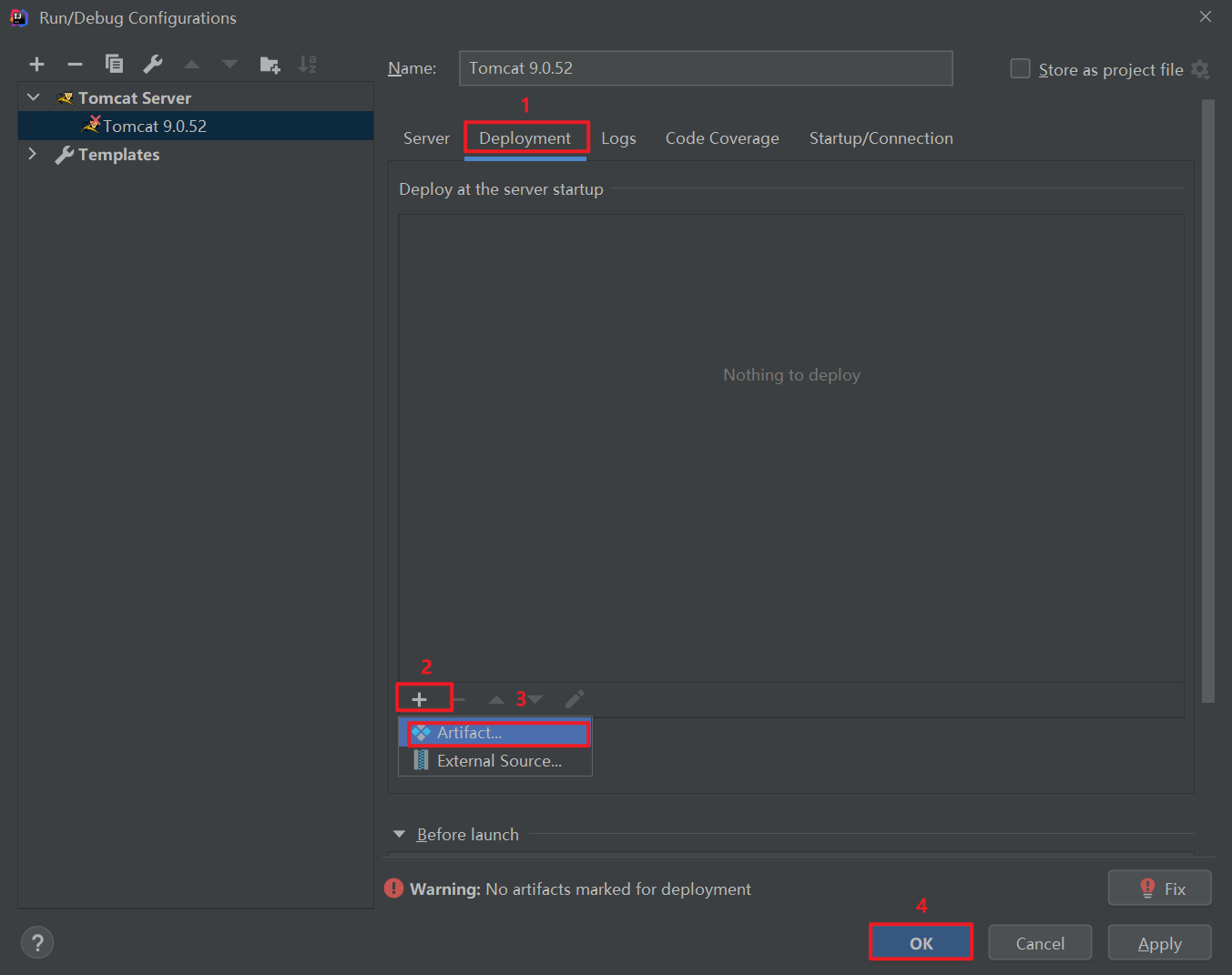Click the Name input field
The height and width of the screenshot is (975, 1232).
(x=706, y=68)
